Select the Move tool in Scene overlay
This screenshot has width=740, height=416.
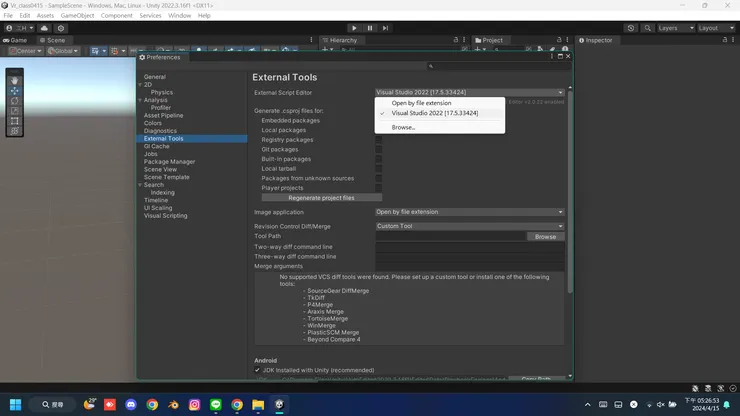tap(15, 91)
